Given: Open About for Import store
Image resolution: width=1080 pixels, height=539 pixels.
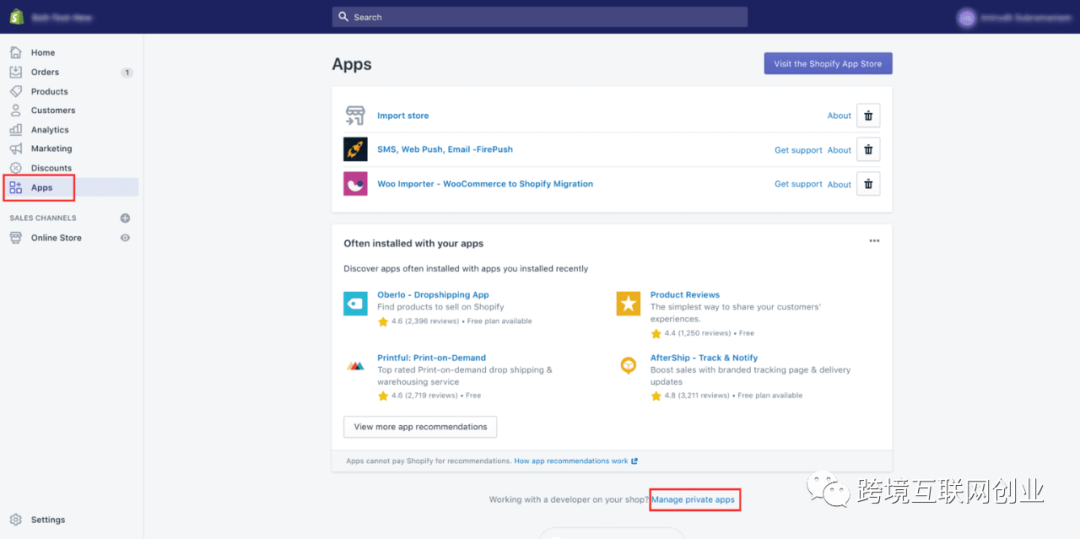Looking at the screenshot, I should [x=839, y=116].
